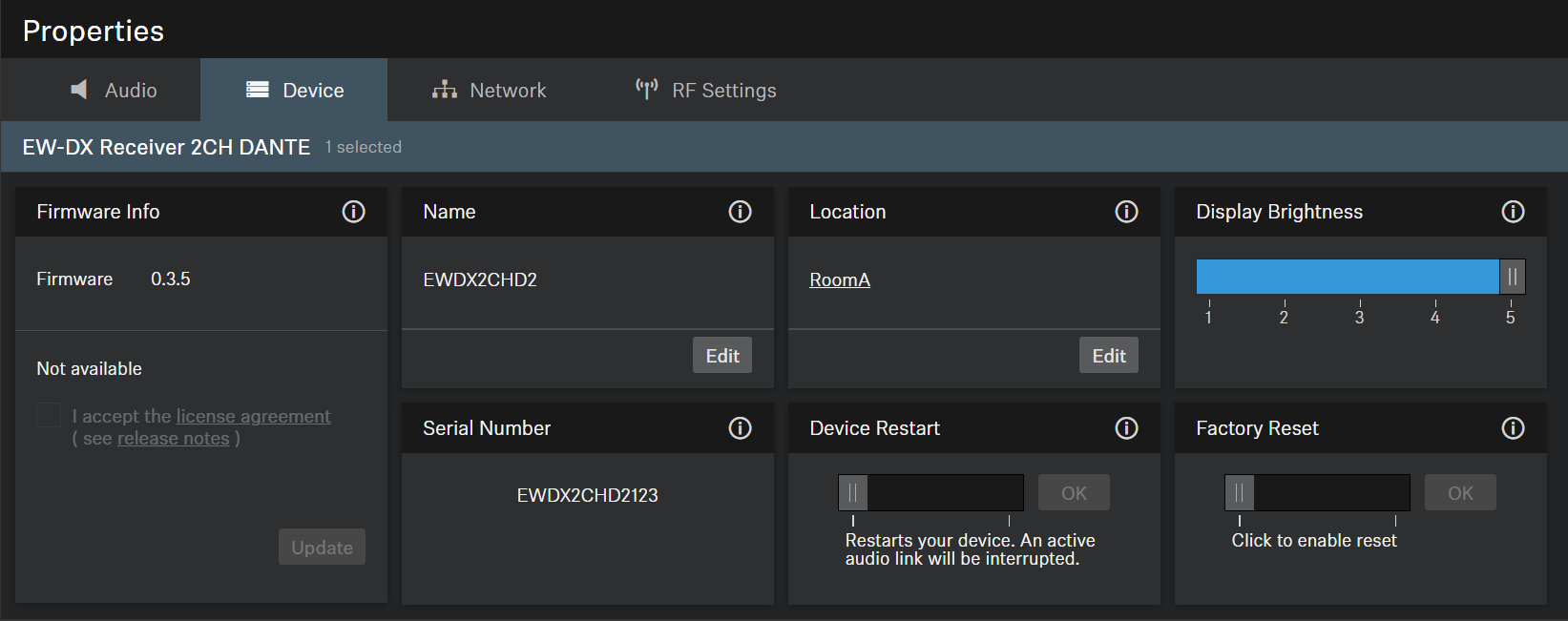Open the release notes link
Screen dimensions: 1568x621
click(173, 439)
